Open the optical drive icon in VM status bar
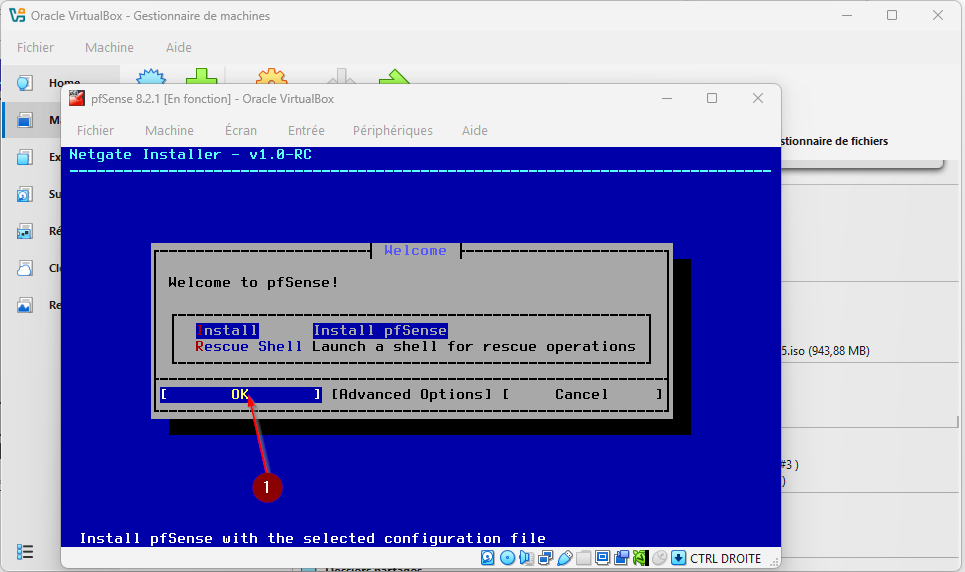The width and height of the screenshot is (965, 572). [507, 558]
